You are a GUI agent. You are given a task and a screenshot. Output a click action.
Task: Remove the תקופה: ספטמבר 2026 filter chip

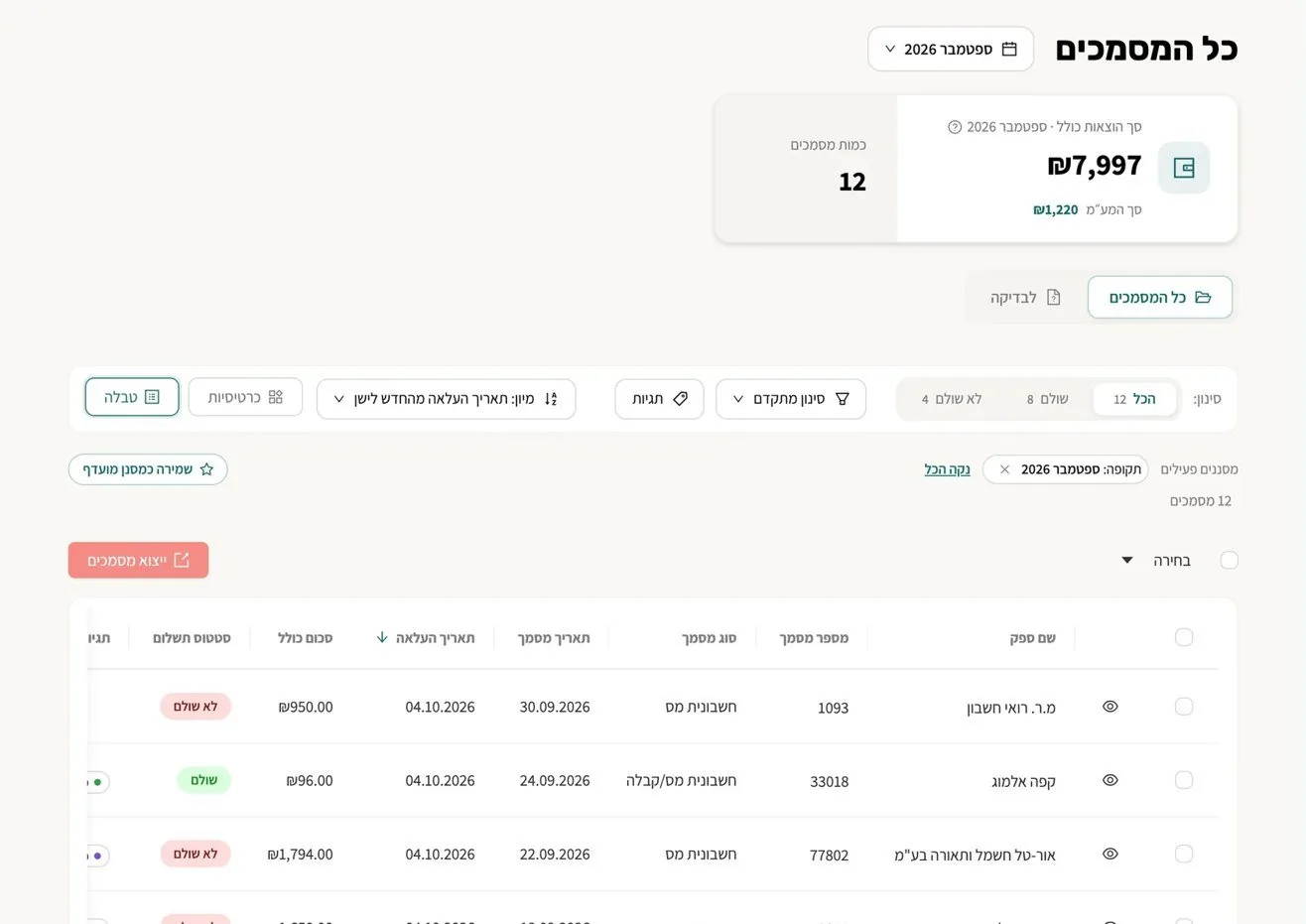[1004, 469]
